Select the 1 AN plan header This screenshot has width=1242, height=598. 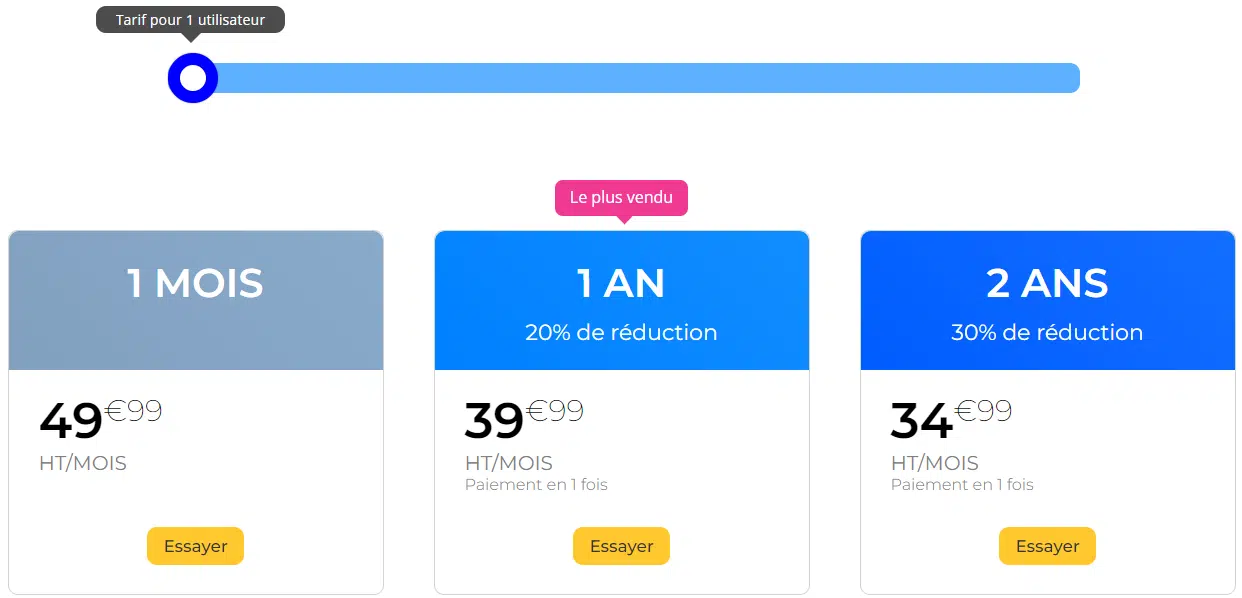[x=621, y=284]
